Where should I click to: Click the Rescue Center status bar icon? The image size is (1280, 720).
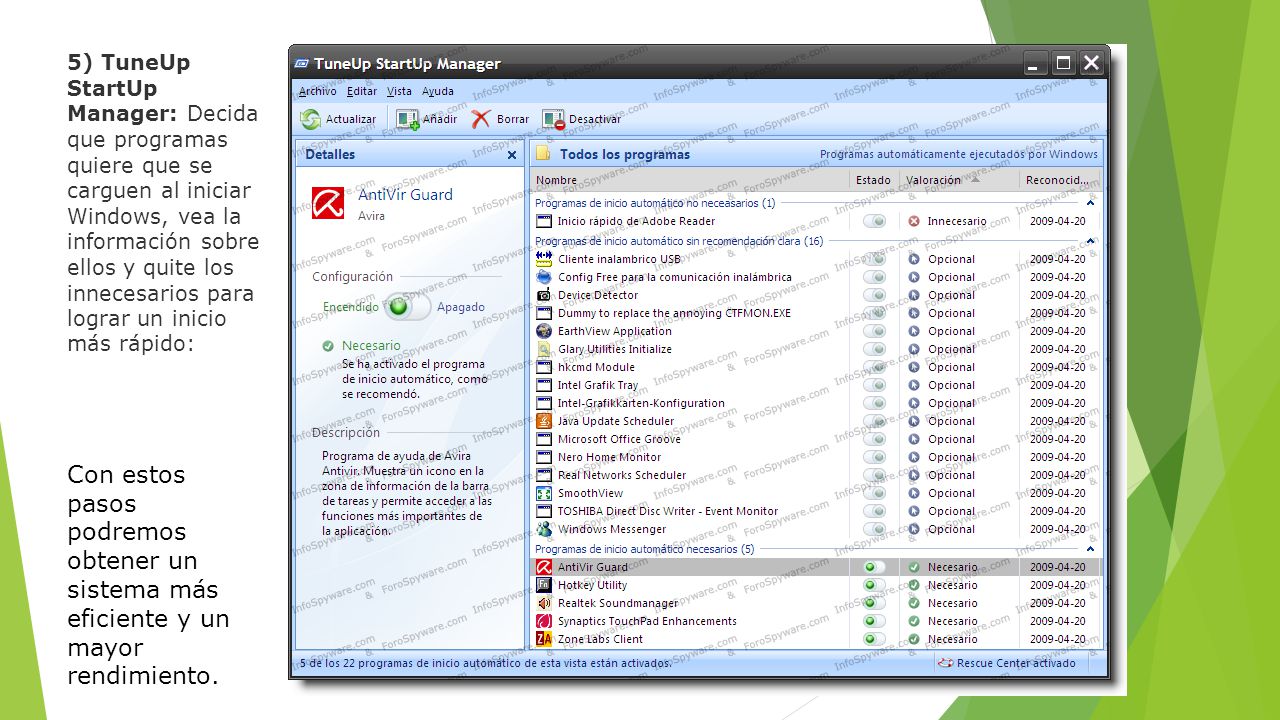(x=945, y=663)
